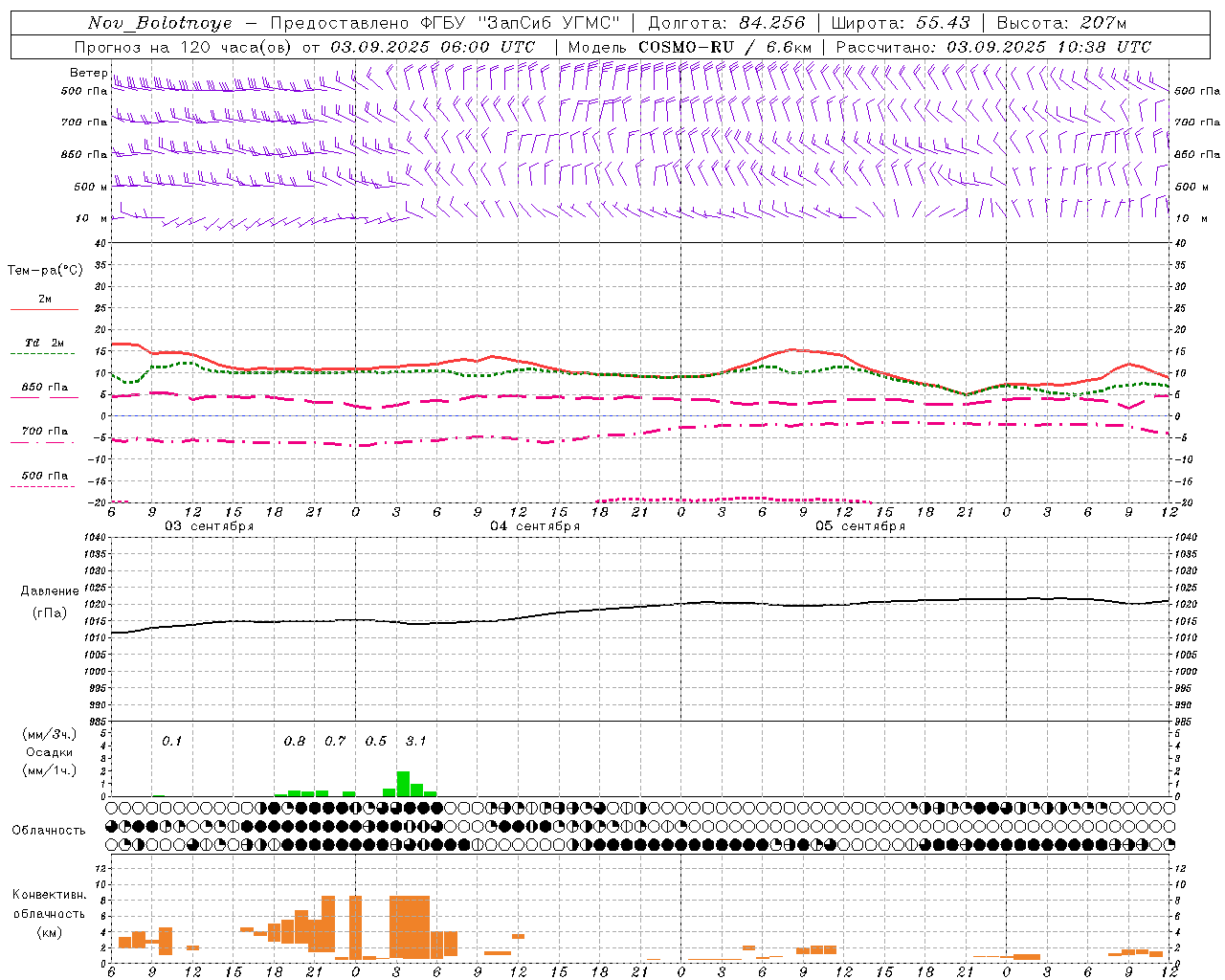The height and width of the screenshot is (980, 1225).
Task: Click the "700 гПа" temperature legend entry
Action: pos(45,432)
